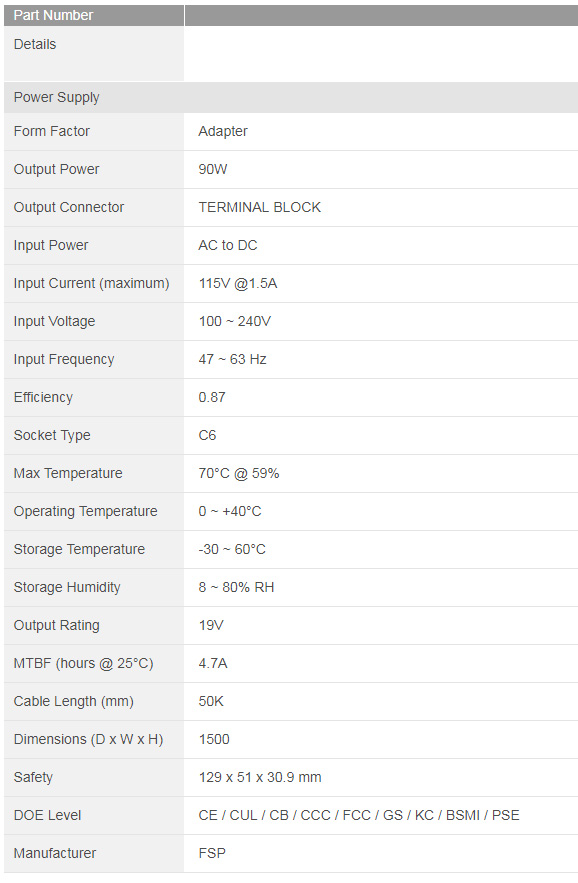Click the FSP manufacturer value

pos(212,853)
